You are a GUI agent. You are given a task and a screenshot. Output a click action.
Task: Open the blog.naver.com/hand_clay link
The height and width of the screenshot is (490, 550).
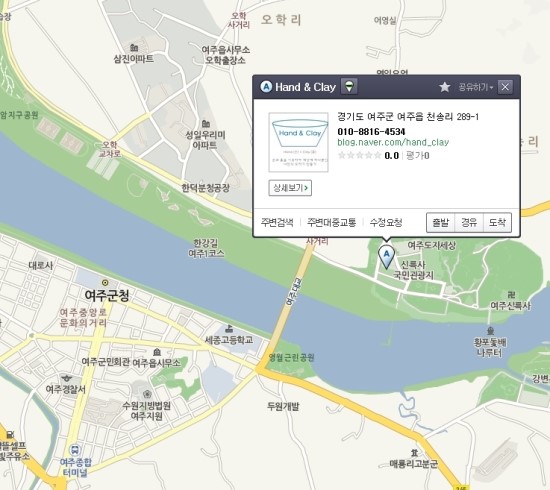pos(393,142)
